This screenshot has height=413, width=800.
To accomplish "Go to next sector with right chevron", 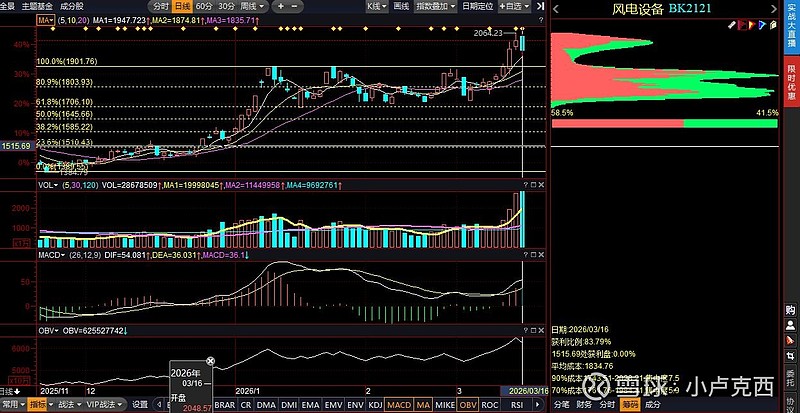I will tap(774, 9).
